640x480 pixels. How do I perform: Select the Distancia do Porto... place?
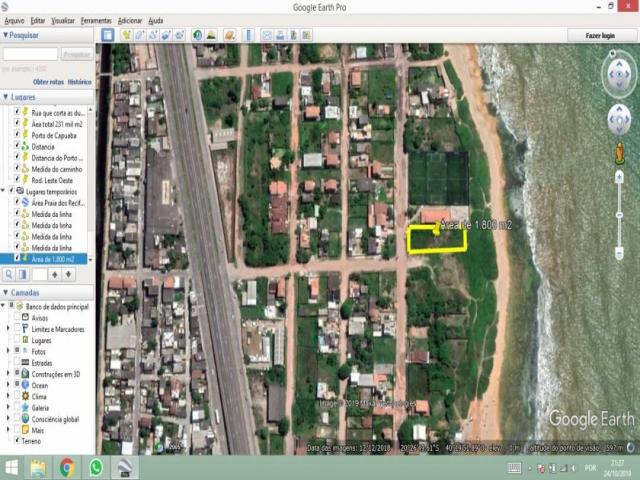tap(57, 158)
